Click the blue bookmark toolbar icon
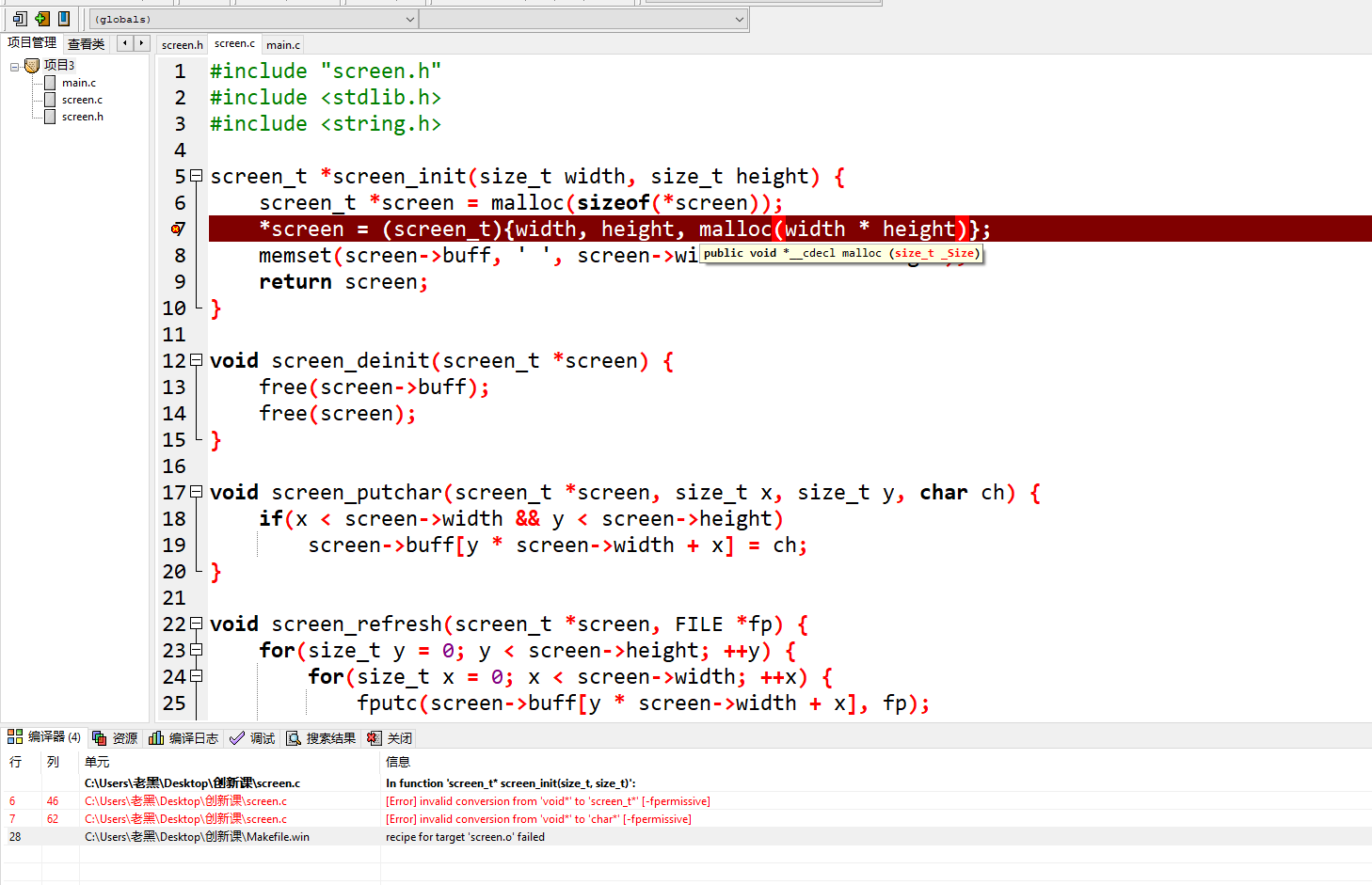This screenshot has width=1372, height=885. click(x=64, y=19)
